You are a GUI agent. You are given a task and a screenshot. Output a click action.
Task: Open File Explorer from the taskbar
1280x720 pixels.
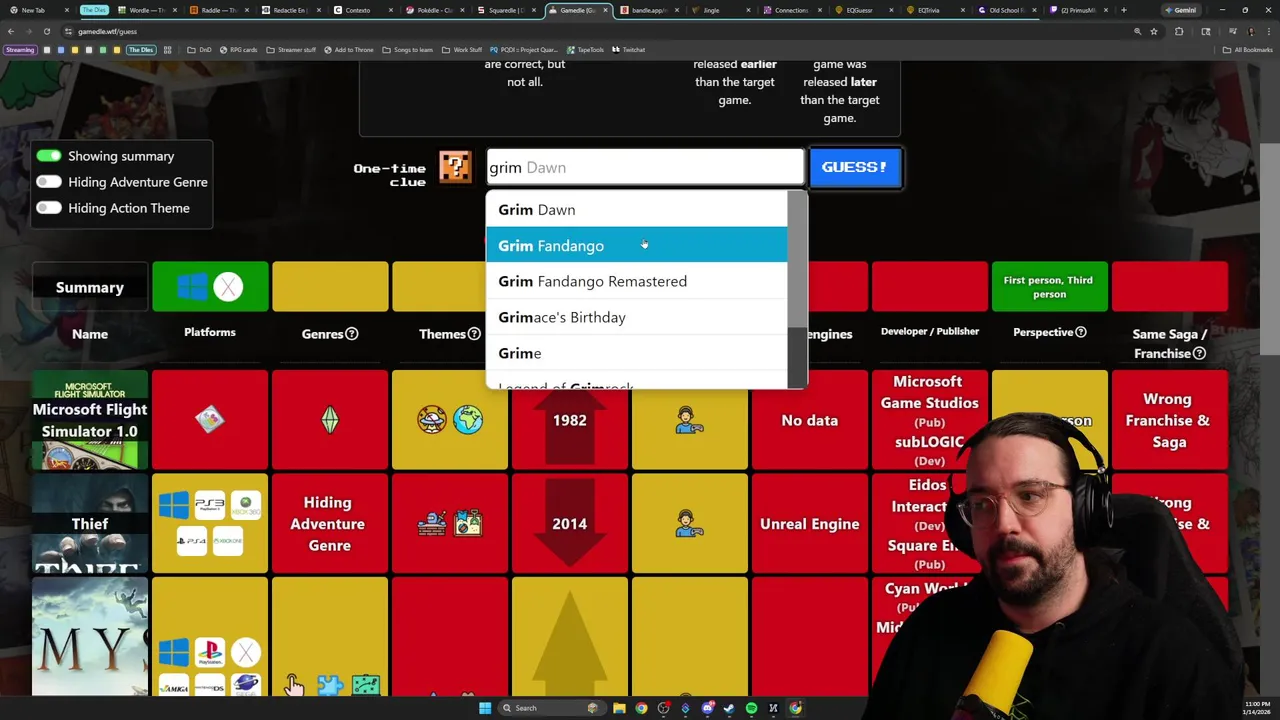point(619,708)
